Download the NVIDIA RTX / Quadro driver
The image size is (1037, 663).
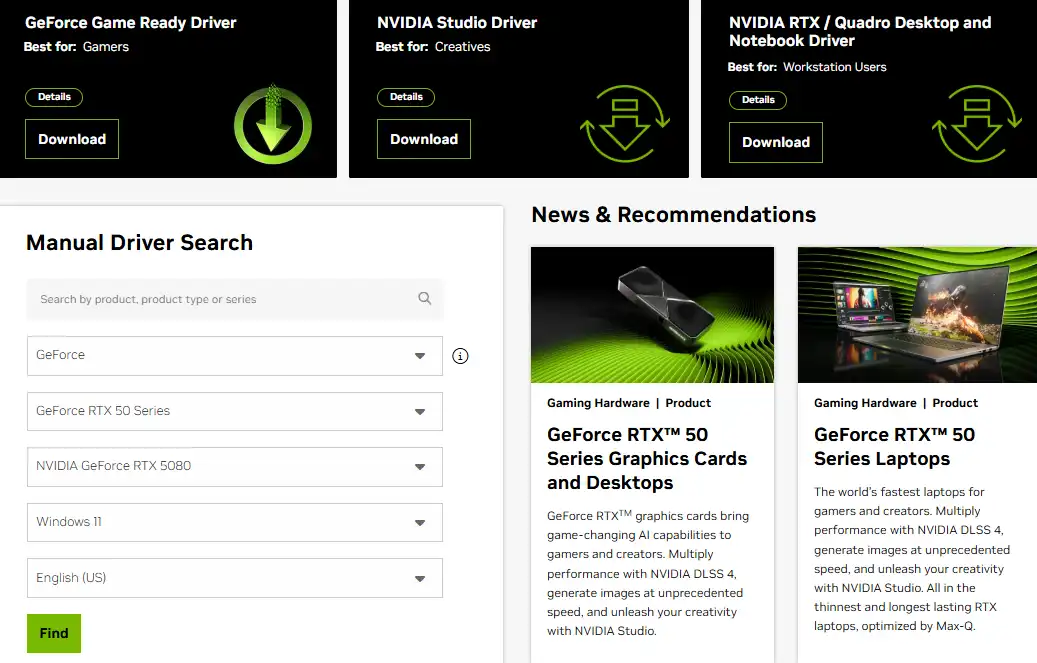(776, 142)
